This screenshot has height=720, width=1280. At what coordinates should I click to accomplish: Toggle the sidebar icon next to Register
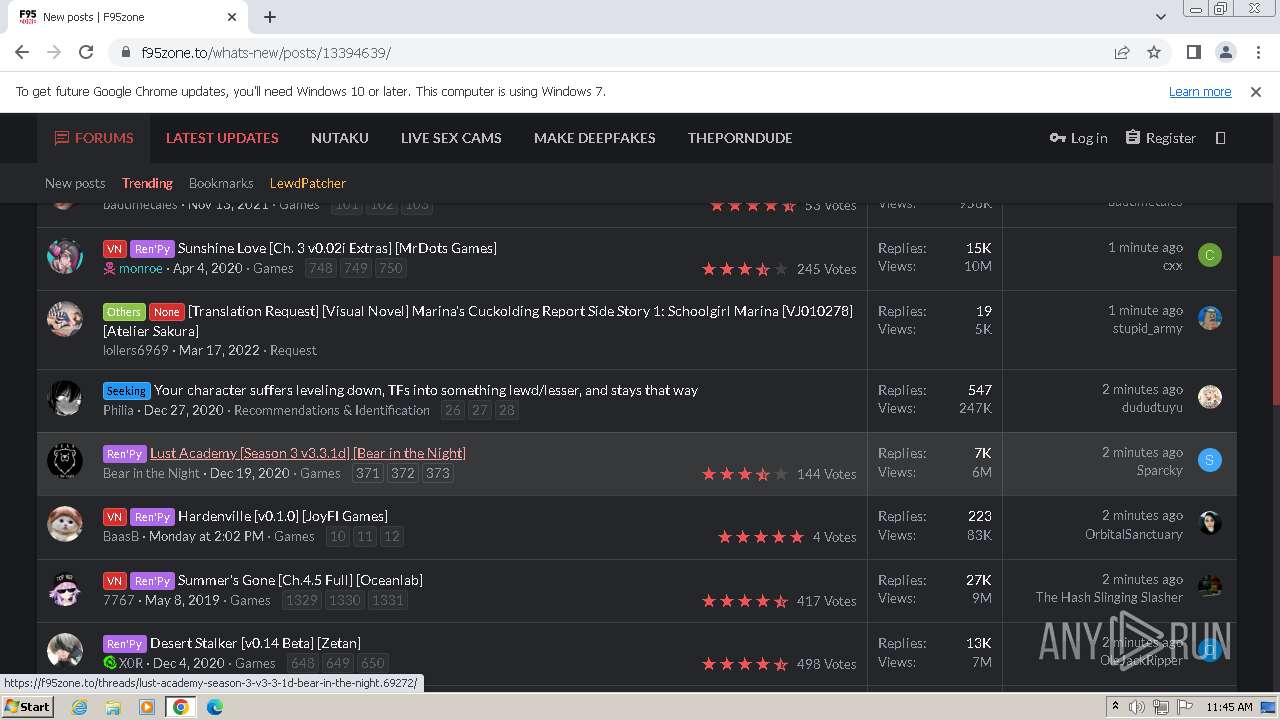point(1220,138)
